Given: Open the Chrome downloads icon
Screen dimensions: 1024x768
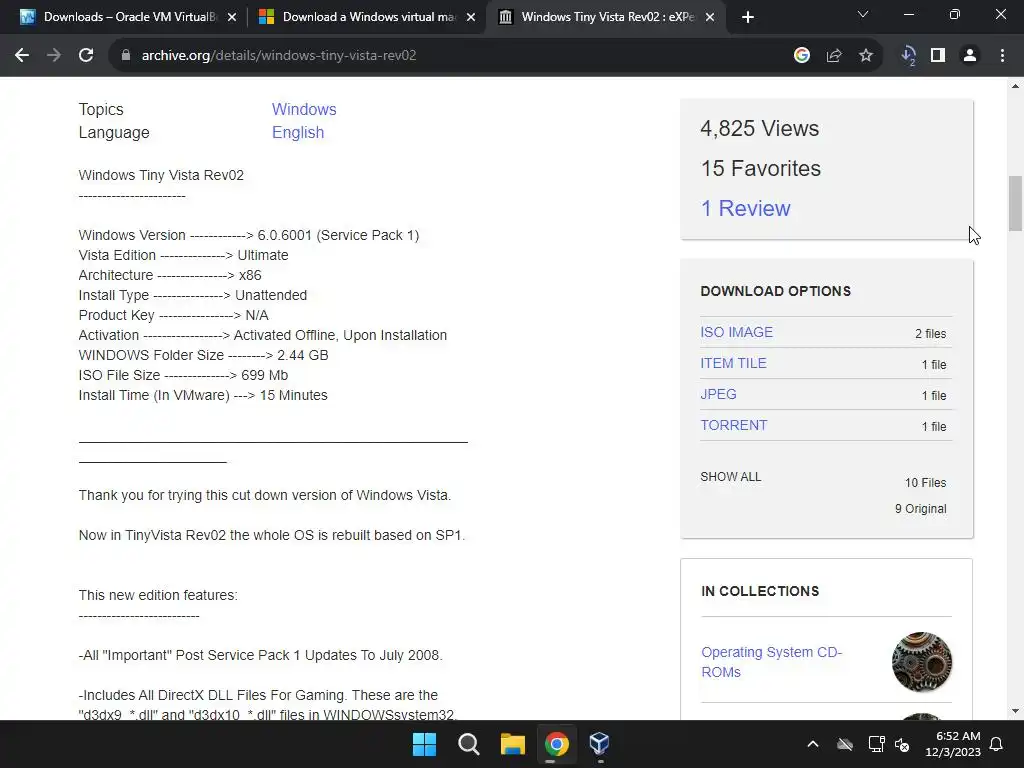Looking at the screenshot, I should (908, 56).
